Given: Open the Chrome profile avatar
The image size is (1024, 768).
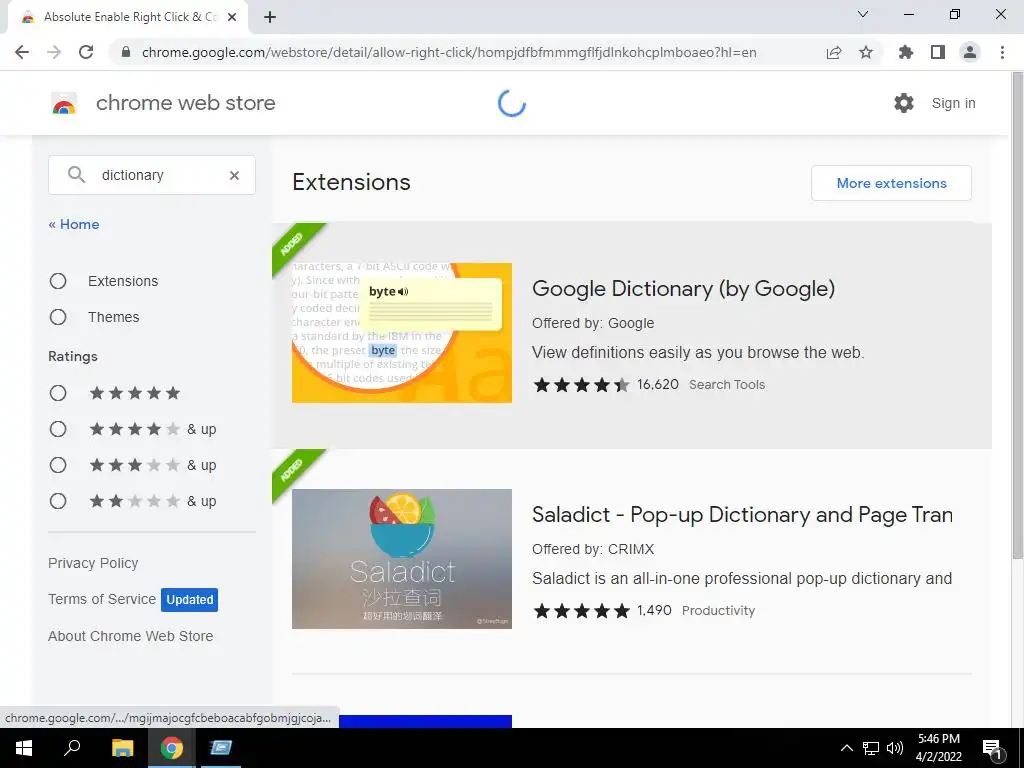Looking at the screenshot, I should pyautogui.click(x=970, y=52).
